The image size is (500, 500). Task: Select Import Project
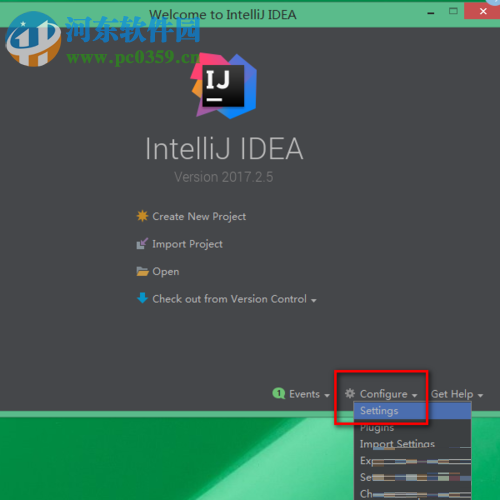(187, 244)
